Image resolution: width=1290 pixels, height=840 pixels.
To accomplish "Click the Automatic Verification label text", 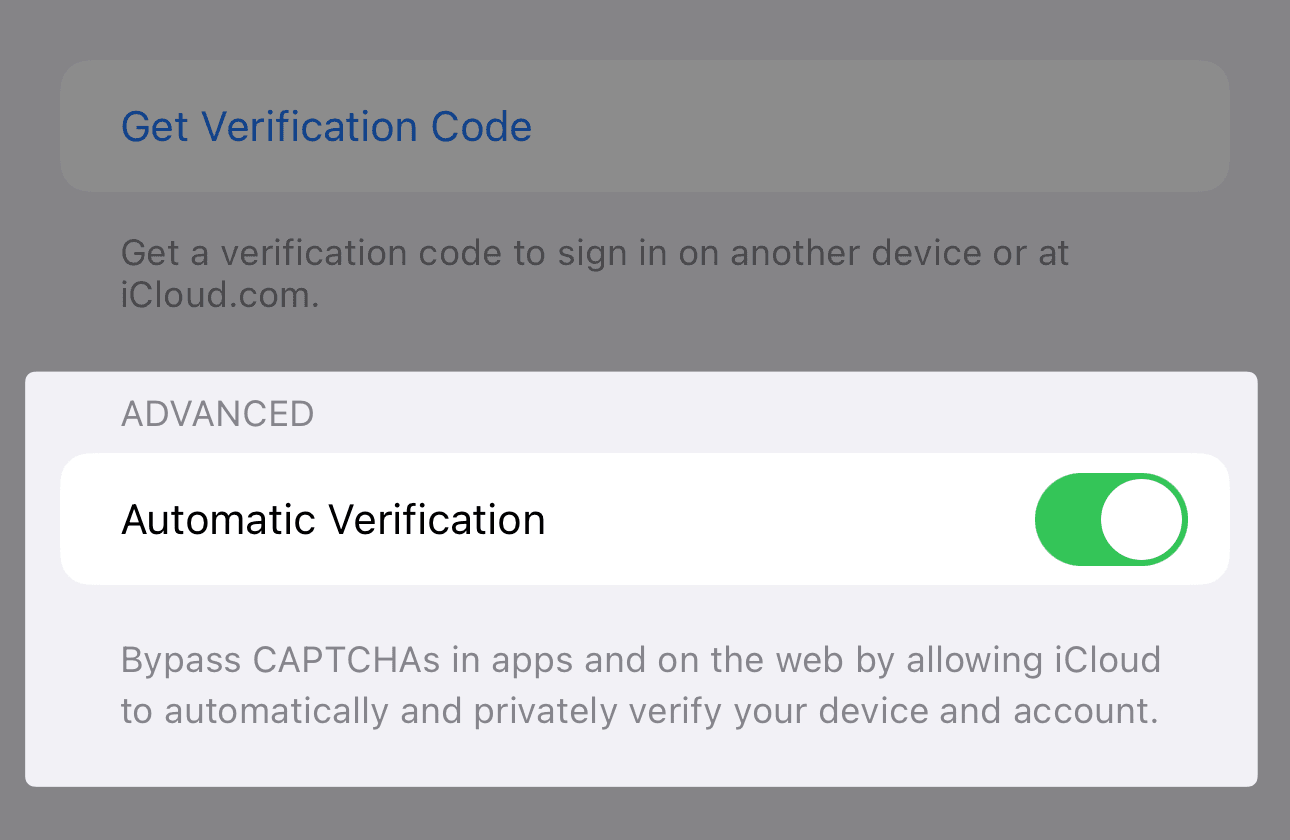I will coord(333,520).
